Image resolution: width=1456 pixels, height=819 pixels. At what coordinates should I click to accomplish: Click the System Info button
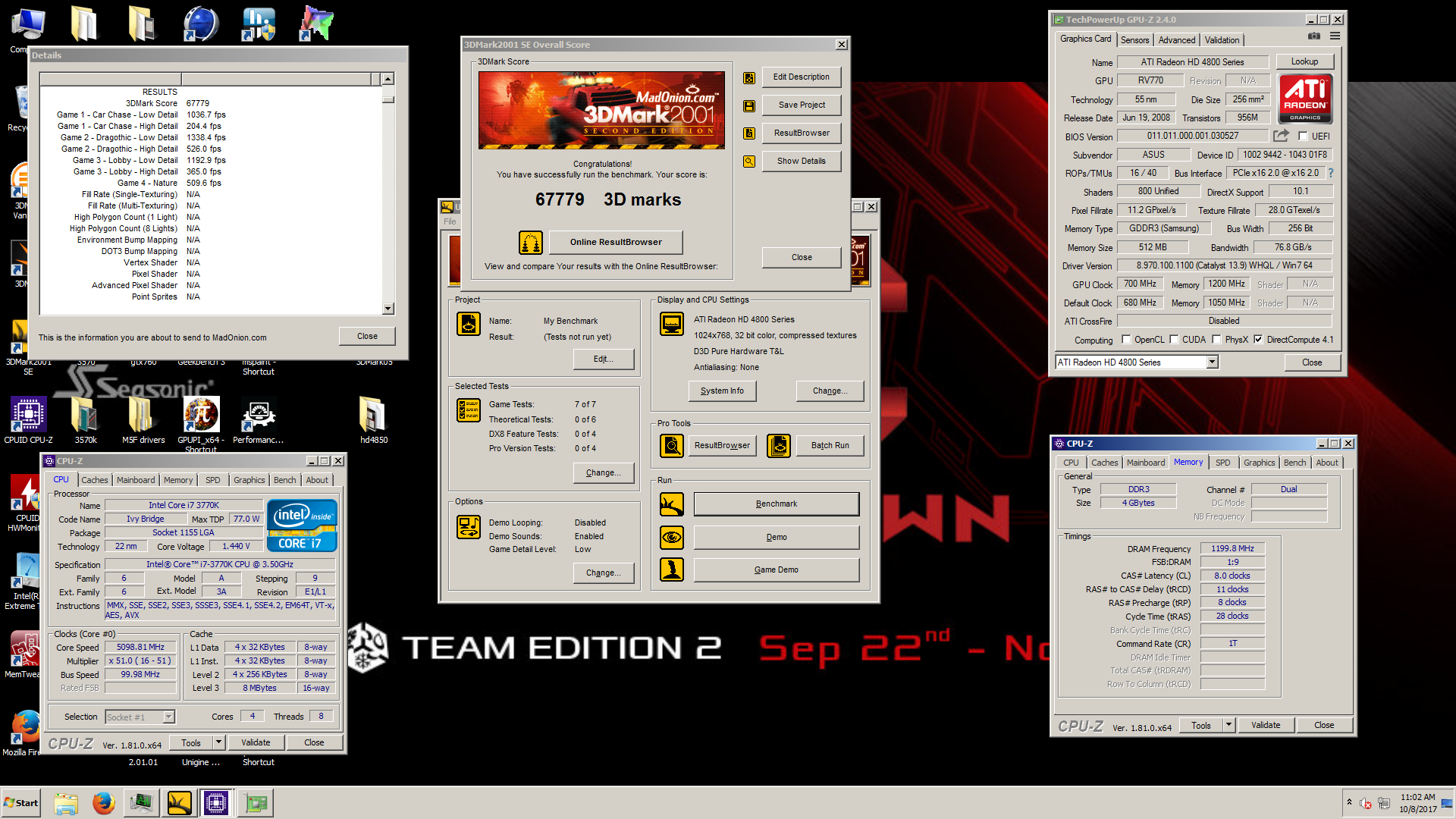point(722,391)
